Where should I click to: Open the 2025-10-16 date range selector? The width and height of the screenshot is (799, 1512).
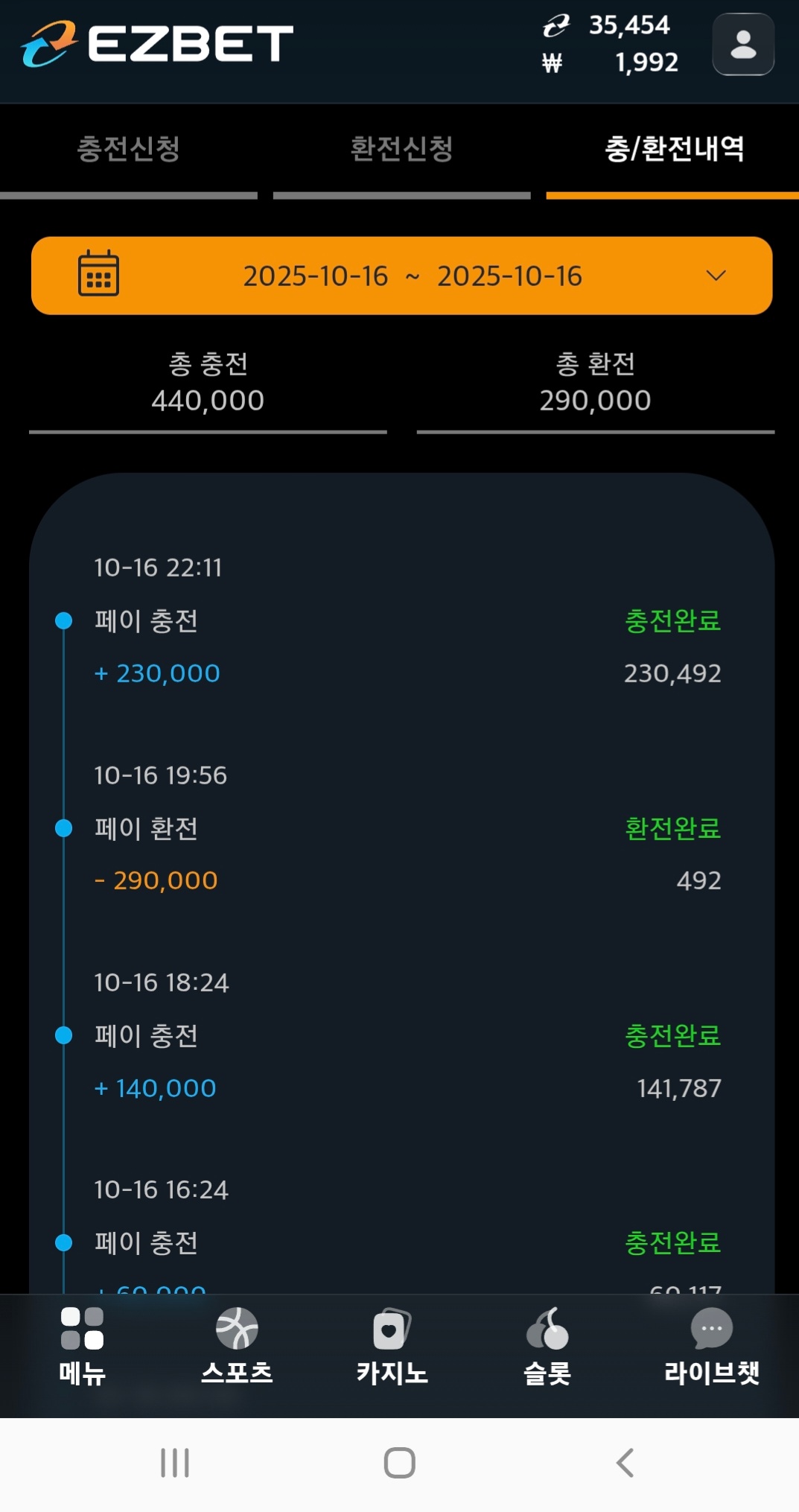(x=412, y=276)
